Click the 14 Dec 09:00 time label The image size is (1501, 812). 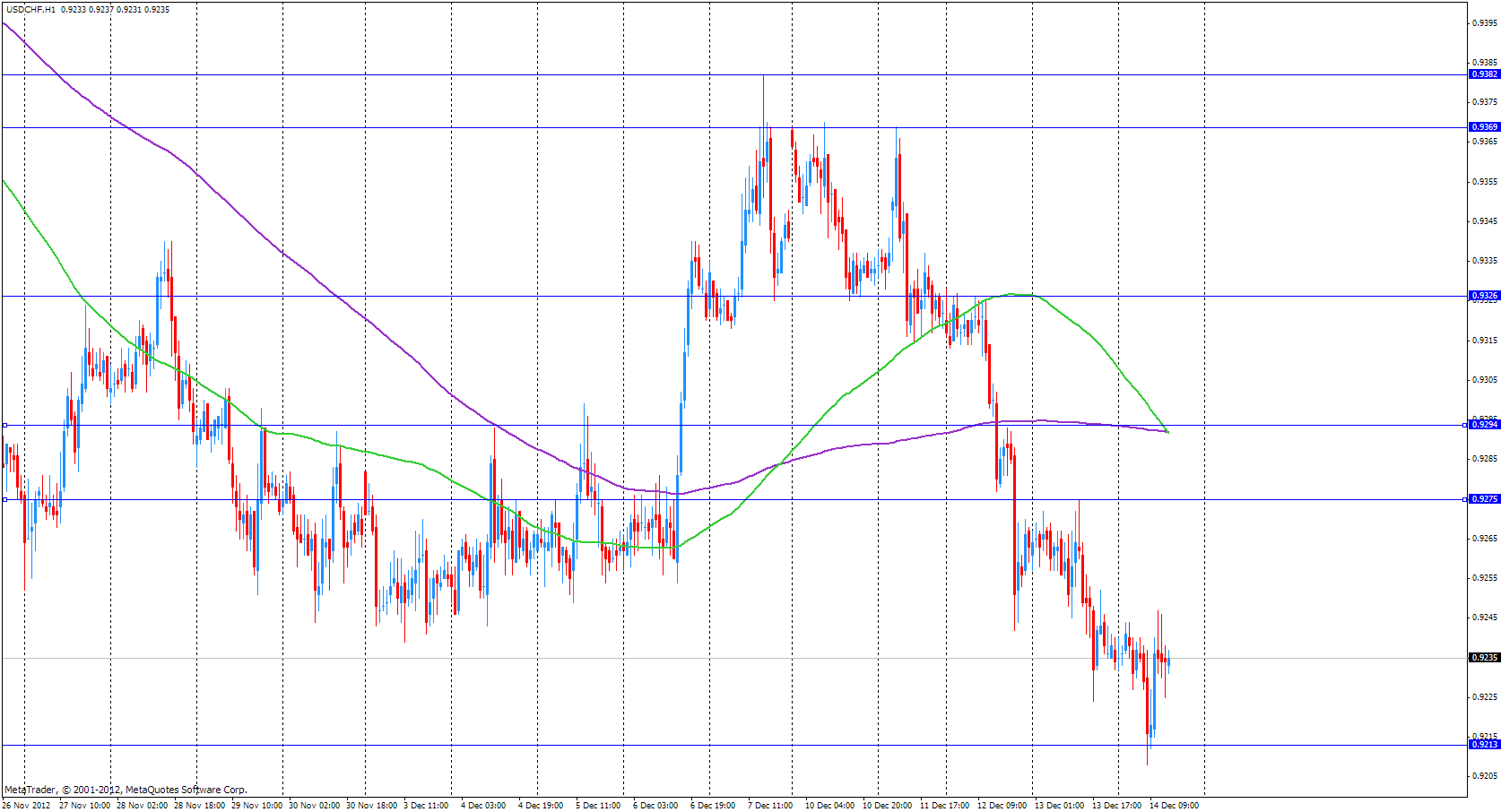tap(1175, 806)
